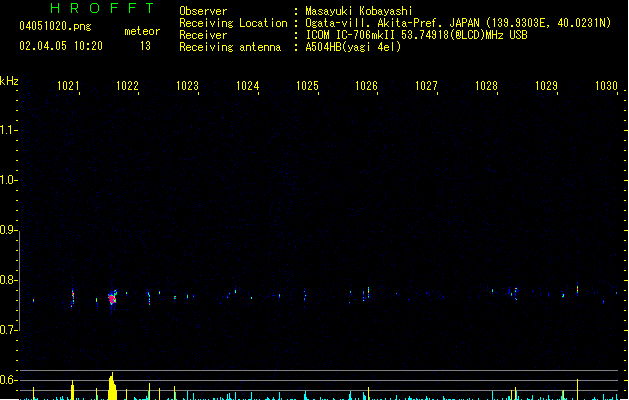Click the 0.6 kHz frequency label

point(8,380)
